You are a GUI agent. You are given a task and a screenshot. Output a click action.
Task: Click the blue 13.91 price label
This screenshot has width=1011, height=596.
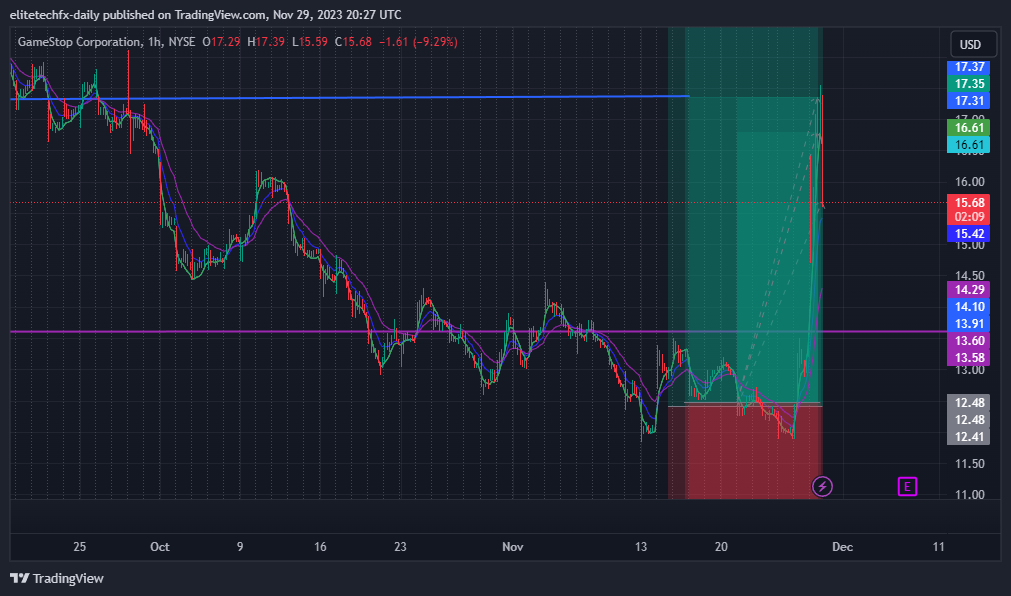tap(968, 324)
